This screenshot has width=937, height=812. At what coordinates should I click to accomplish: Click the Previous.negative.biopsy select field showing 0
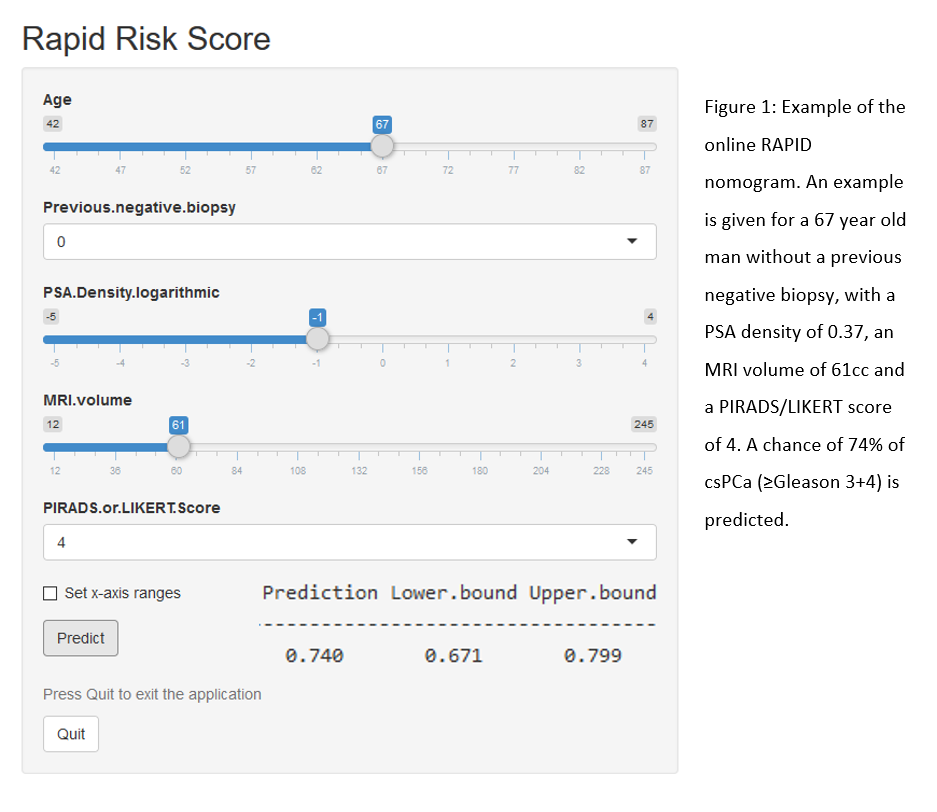350,241
